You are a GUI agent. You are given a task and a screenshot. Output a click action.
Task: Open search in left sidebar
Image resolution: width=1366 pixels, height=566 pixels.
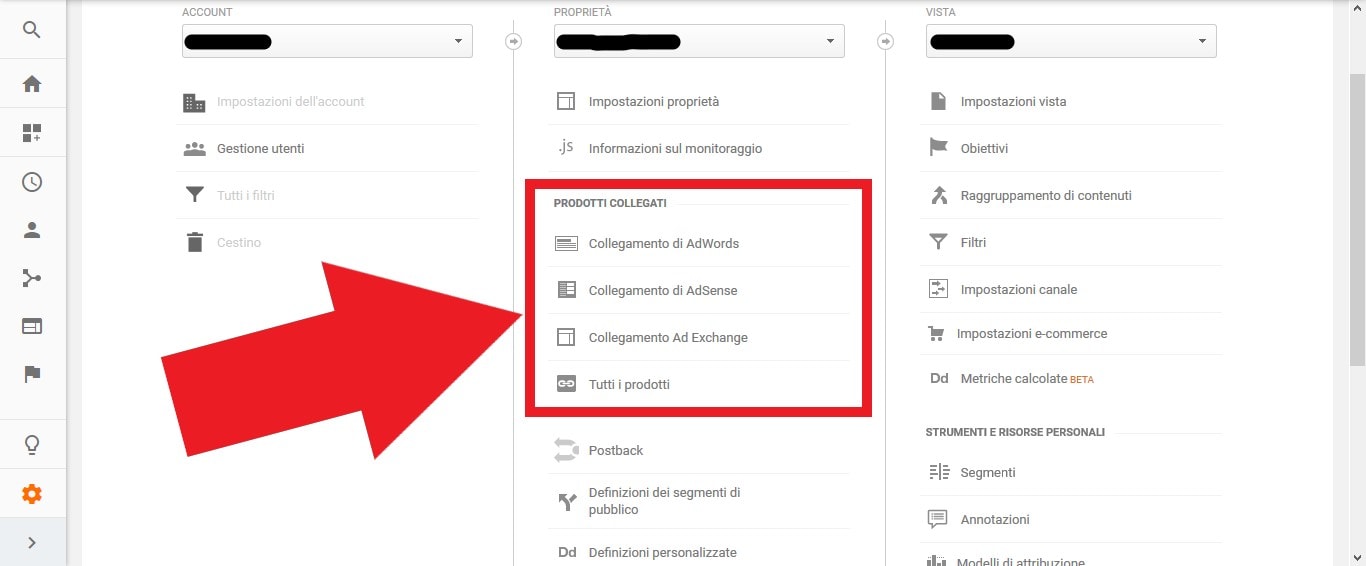[32, 30]
